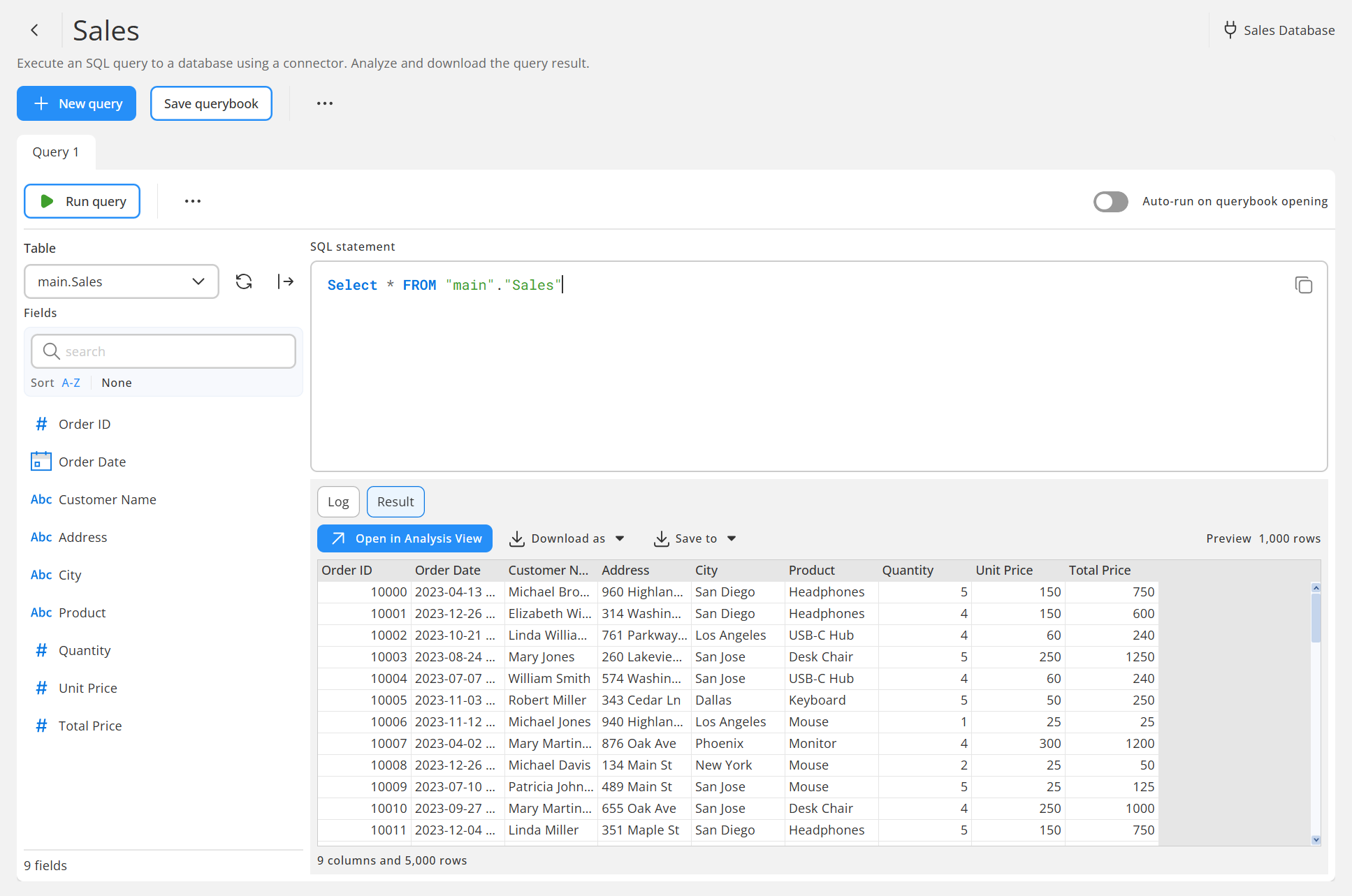The width and height of the screenshot is (1352, 896).
Task: Switch to the Query 1 tab
Action: 56,152
